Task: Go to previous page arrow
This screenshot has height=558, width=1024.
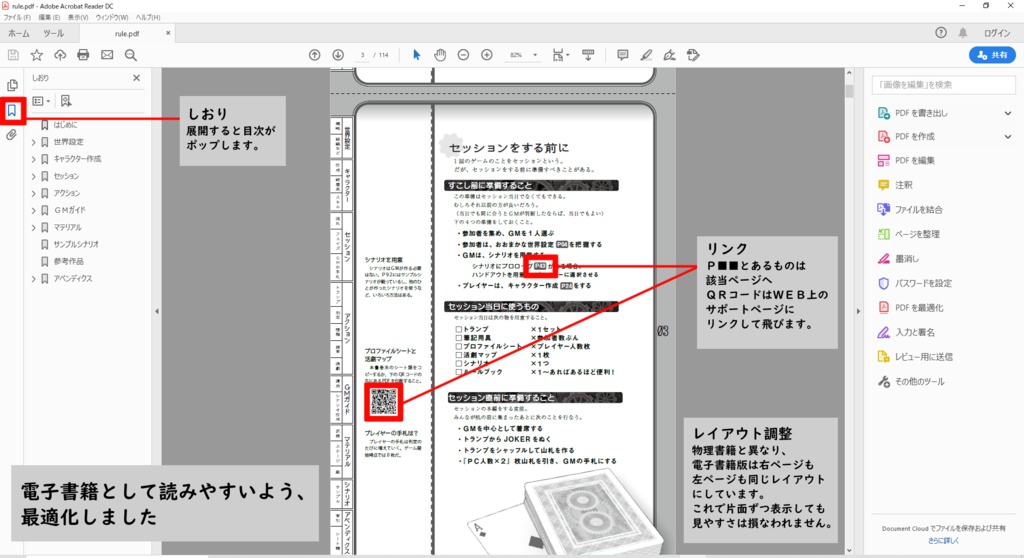Action: 315,56
